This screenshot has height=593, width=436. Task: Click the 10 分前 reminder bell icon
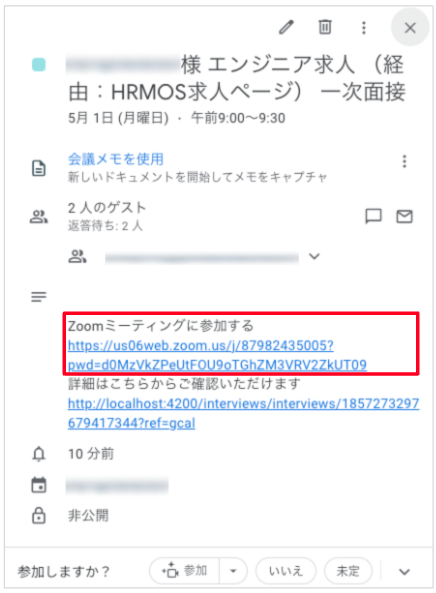[x=39, y=454]
